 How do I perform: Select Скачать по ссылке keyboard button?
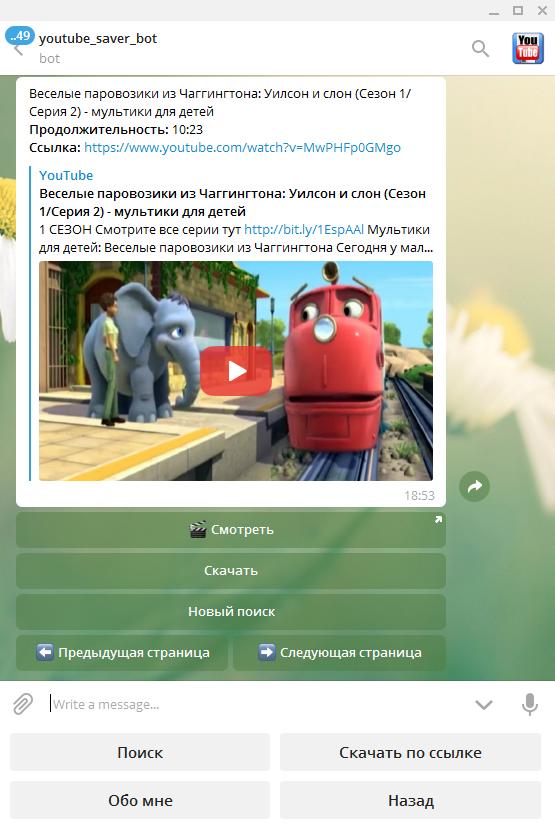410,752
